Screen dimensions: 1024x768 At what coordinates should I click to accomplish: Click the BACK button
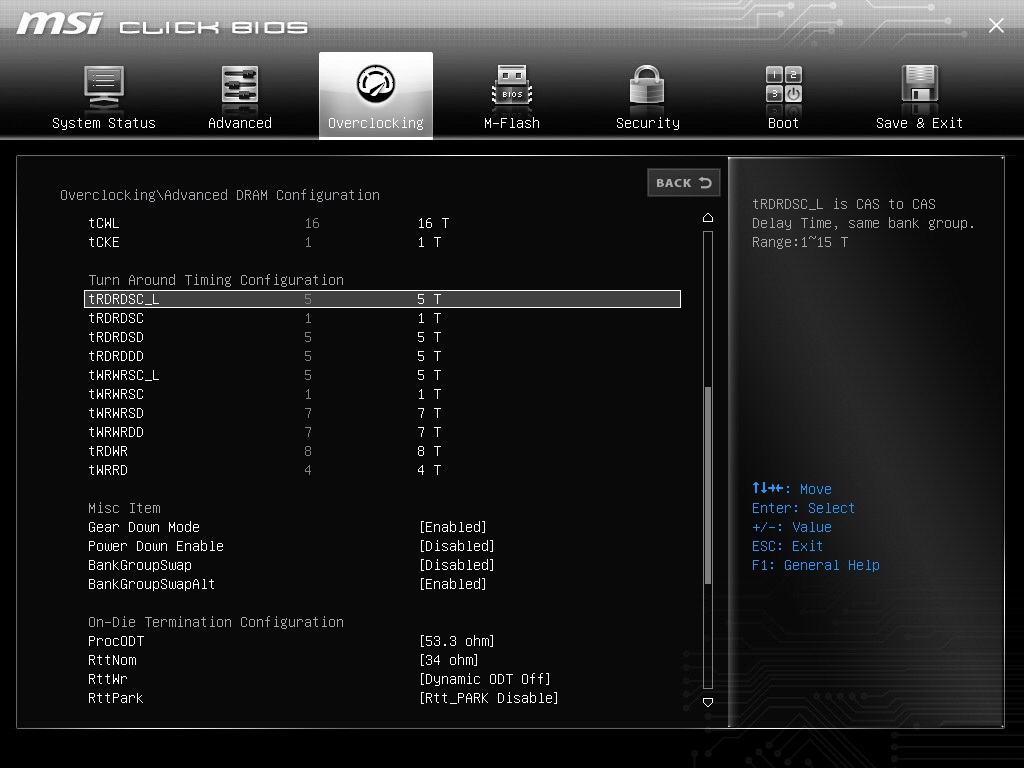pos(684,183)
